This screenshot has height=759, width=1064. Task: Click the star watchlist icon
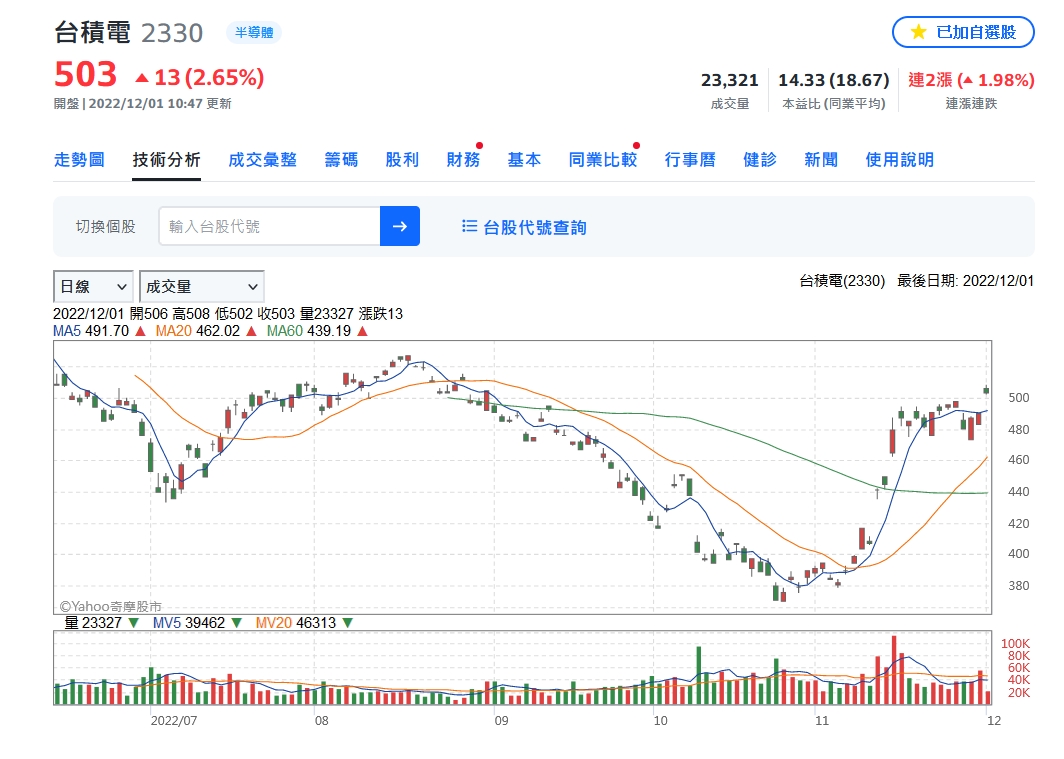tap(918, 32)
